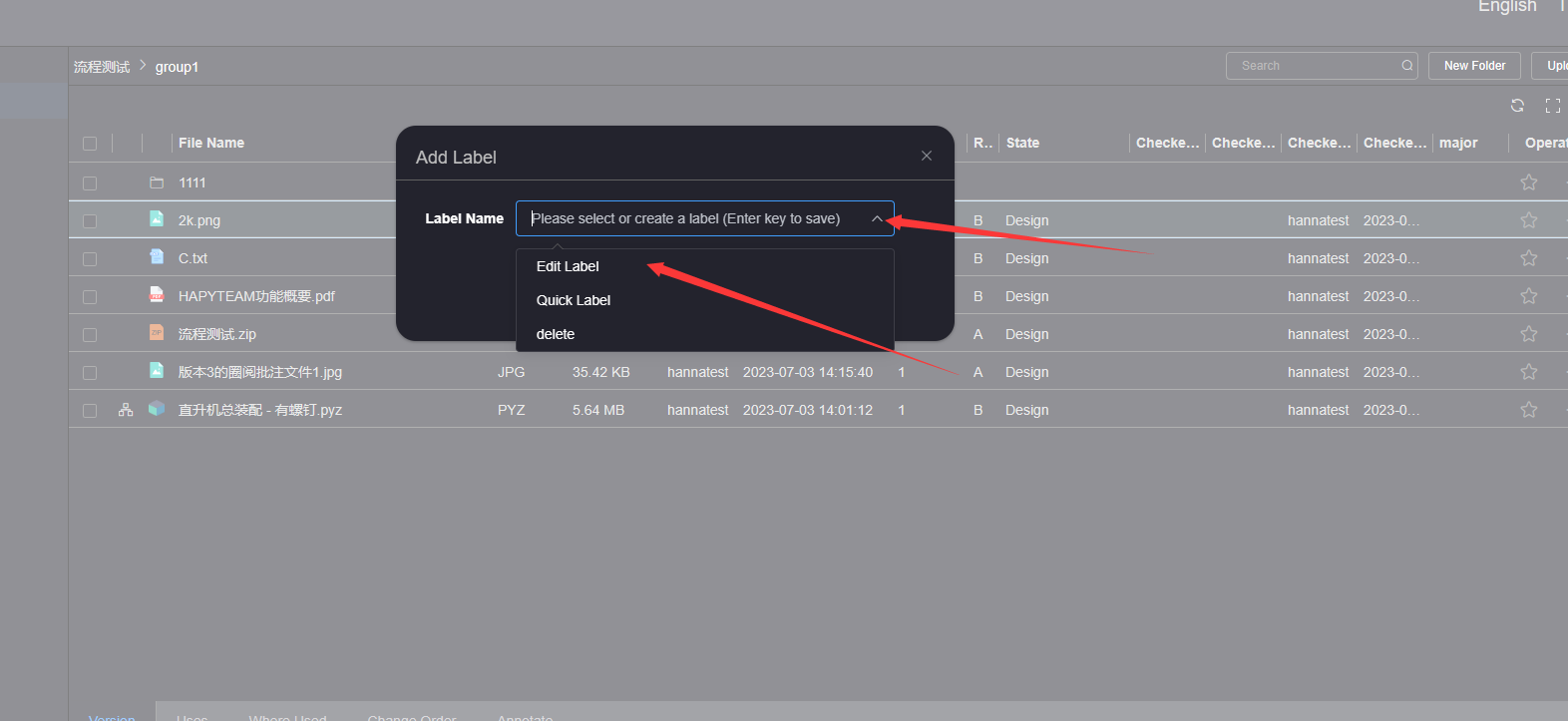1568x721 pixels.
Task: Star the C.txt row as favorite
Action: point(1529,258)
